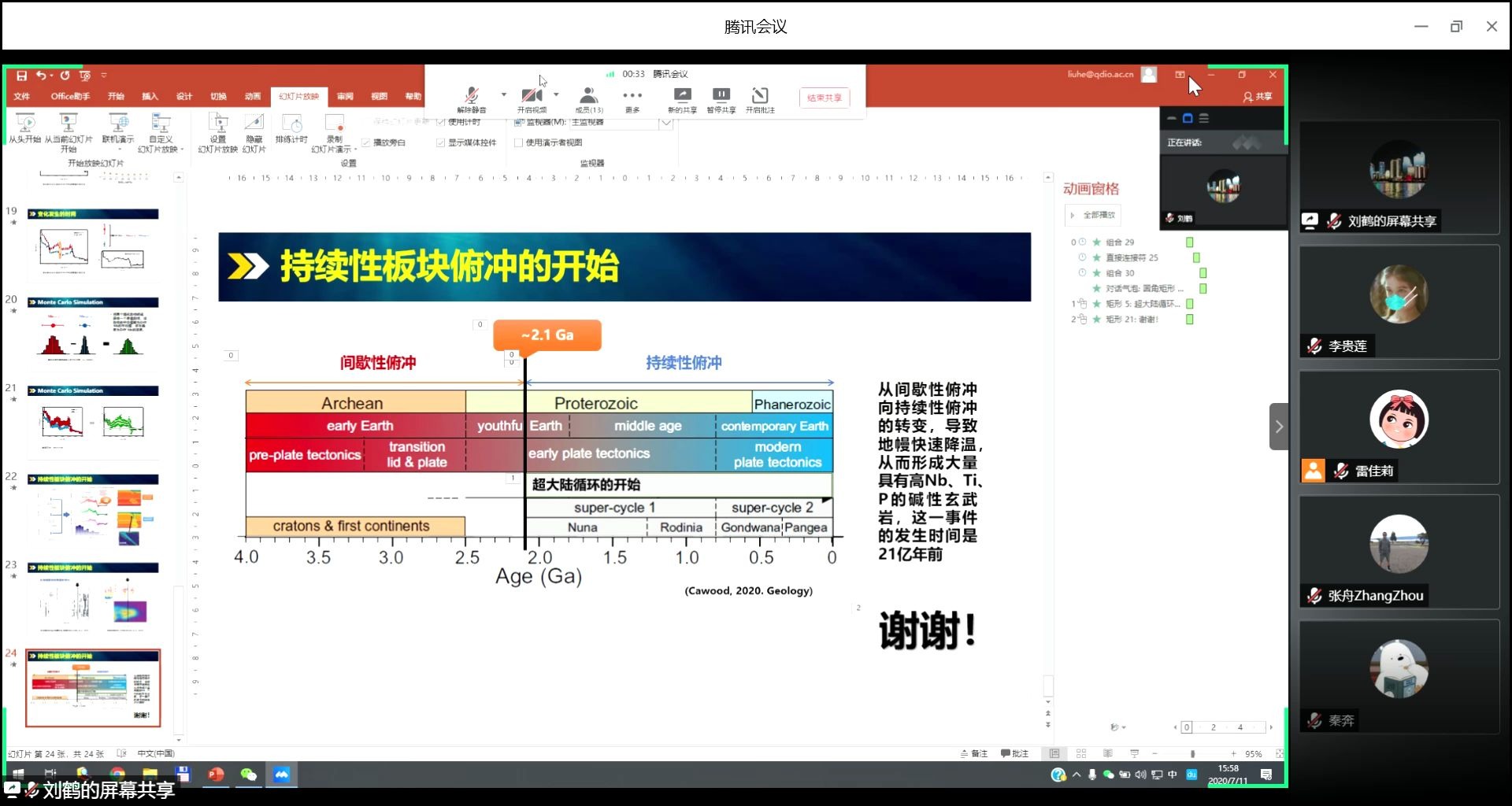Select 李贵莲 participant video tile
Screen dimensions: 1512x806
point(1399,302)
